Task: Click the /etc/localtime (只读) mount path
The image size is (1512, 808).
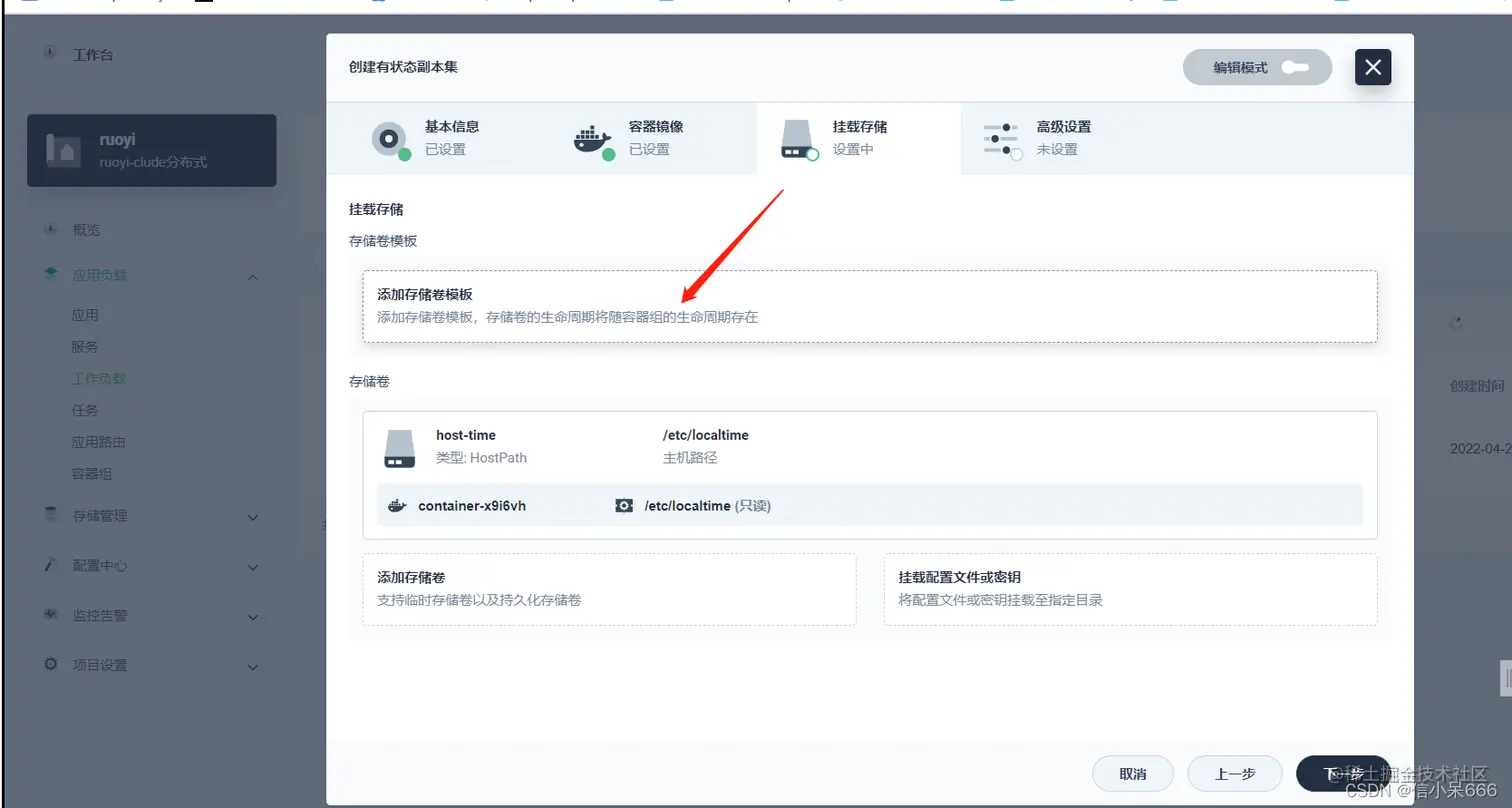Action: pyautogui.click(x=707, y=506)
